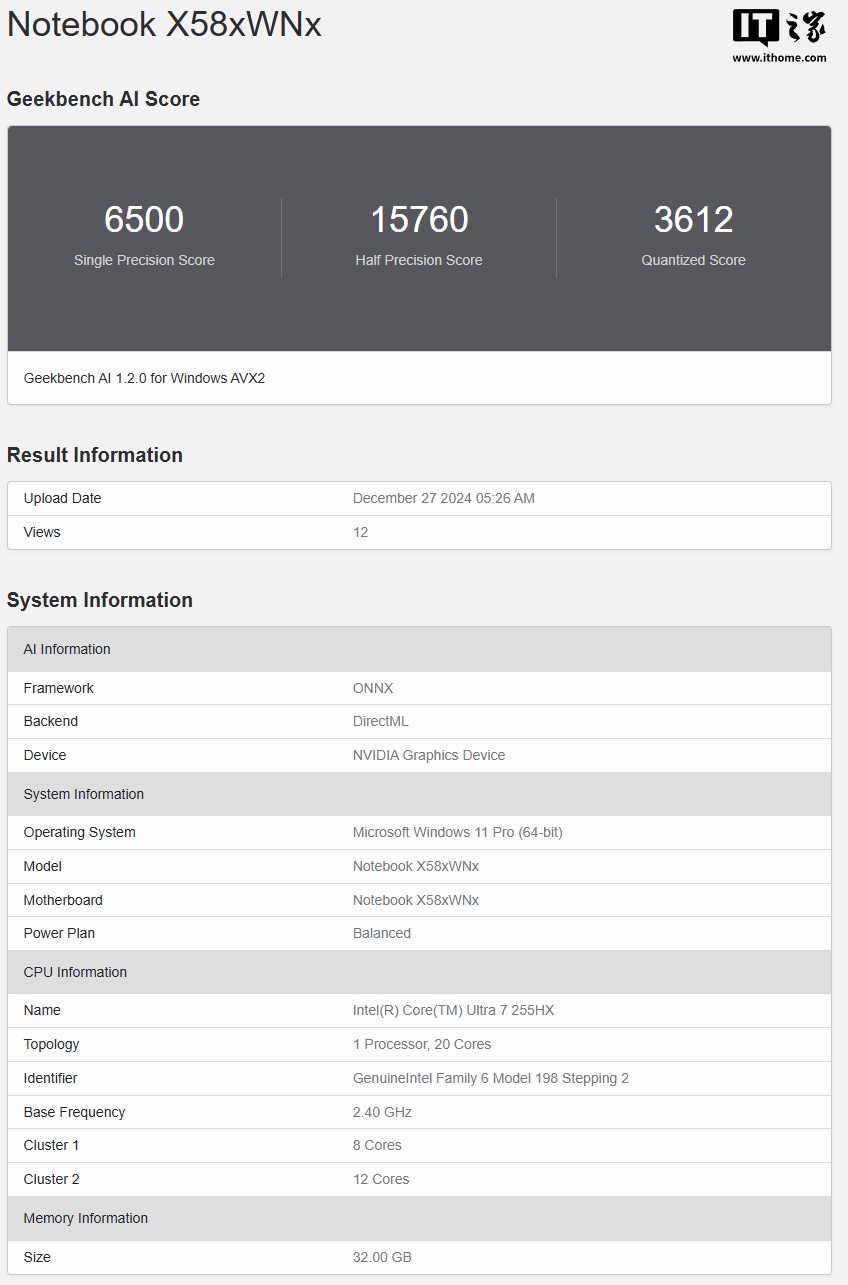Click the 32.00 GB memory size value

pyautogui.click(x=382, y=1257)
